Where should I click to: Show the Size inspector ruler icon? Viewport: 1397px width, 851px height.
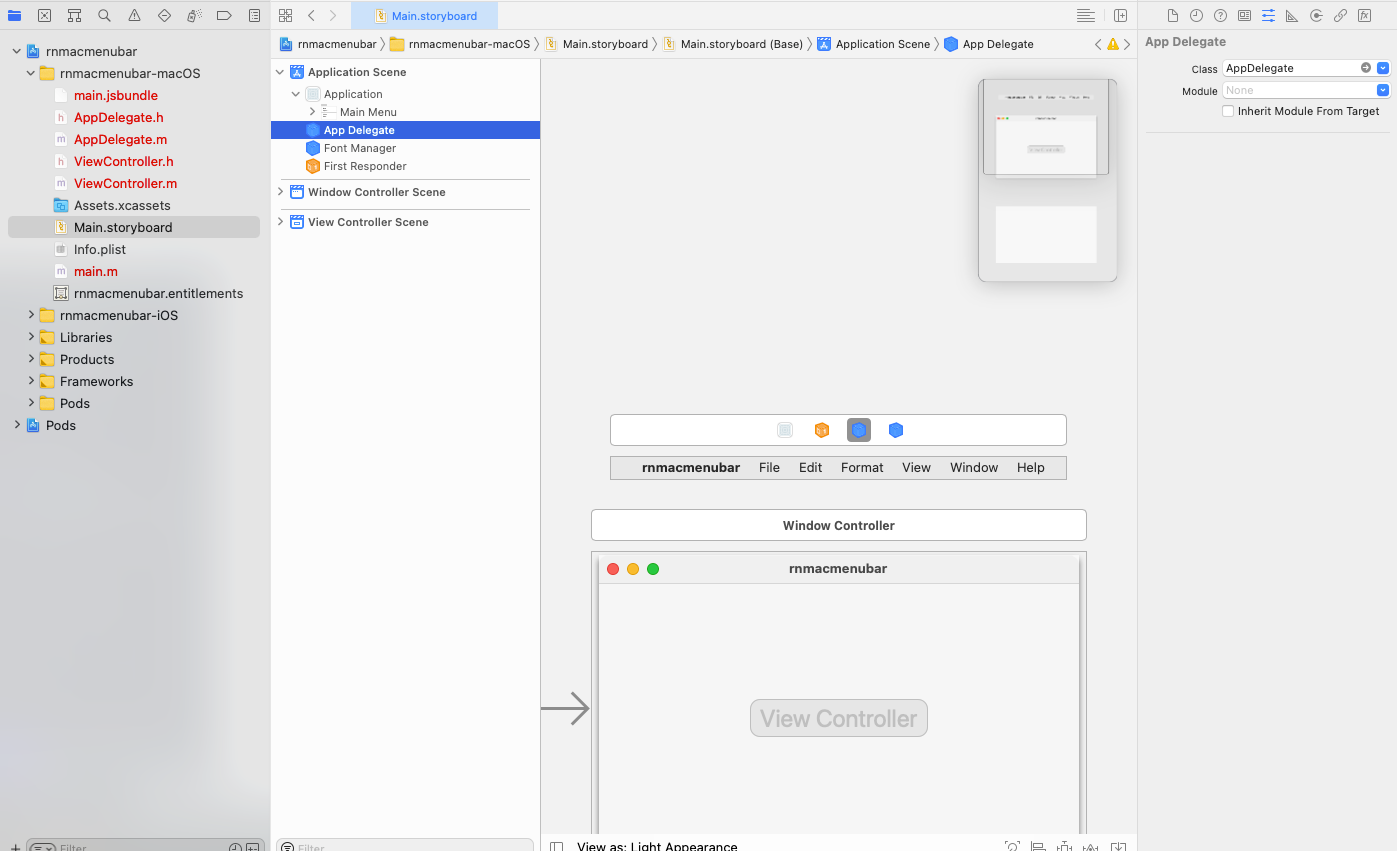pos(1292,16)
